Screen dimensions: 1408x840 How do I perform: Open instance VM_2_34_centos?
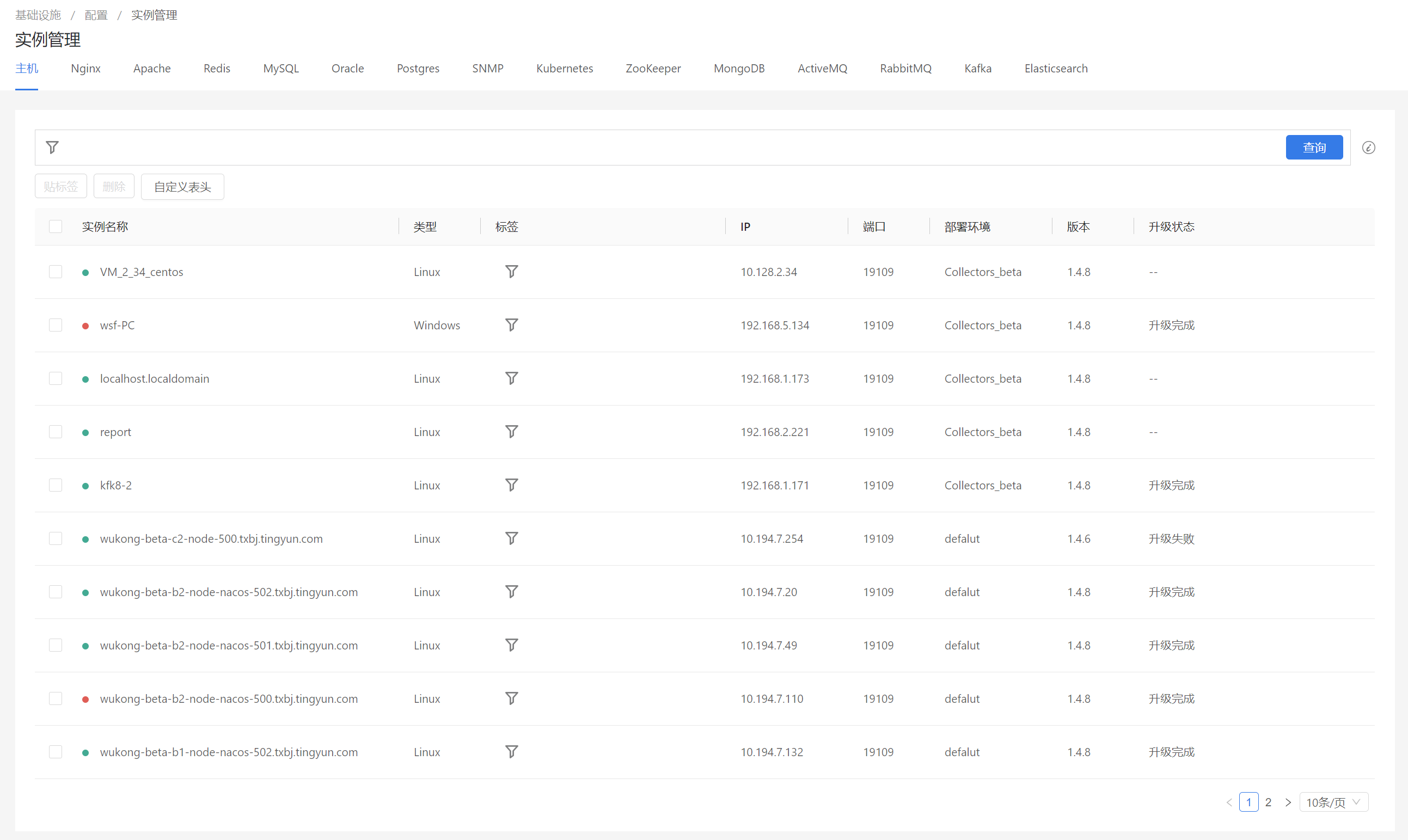142,272
